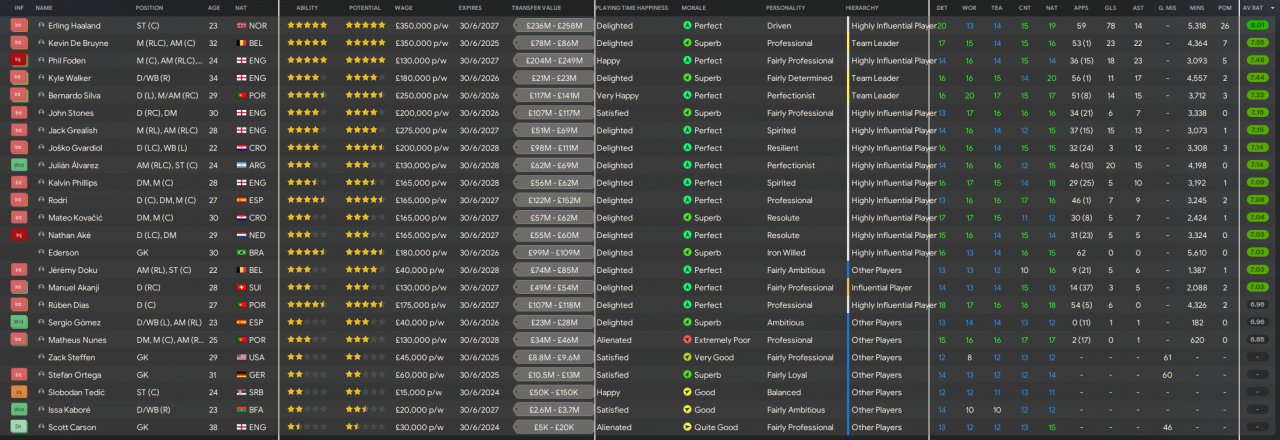This screenshot has height=440, width=1280.
Task: Click Jérémy Doku's potential star rating
Action: (365, 270)
